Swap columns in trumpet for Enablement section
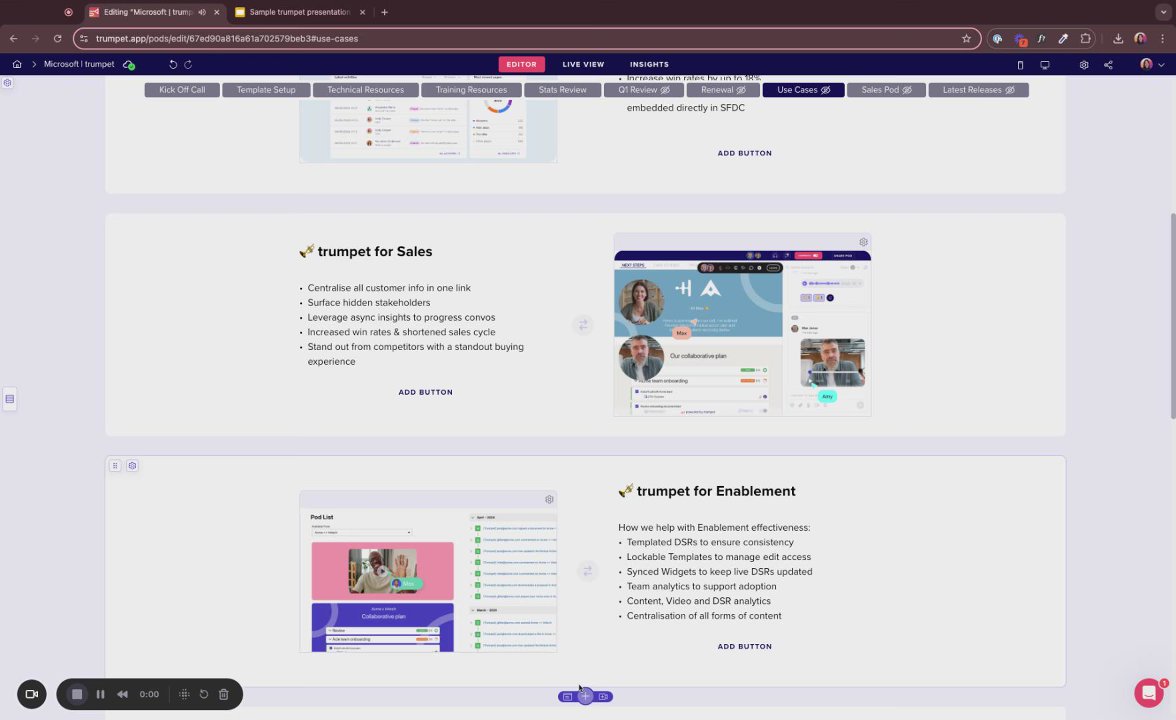 (x=587, y=571)
